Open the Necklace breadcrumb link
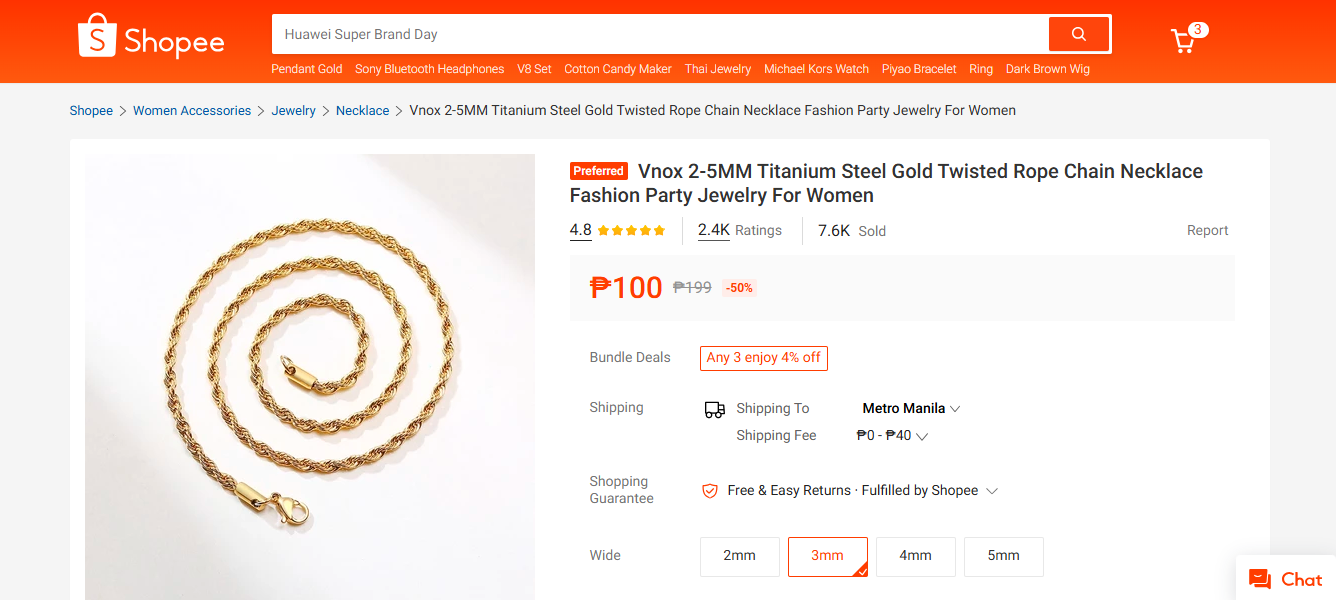Image resolution: width=1336 pixels, height=600 pixels. [362, 110]
